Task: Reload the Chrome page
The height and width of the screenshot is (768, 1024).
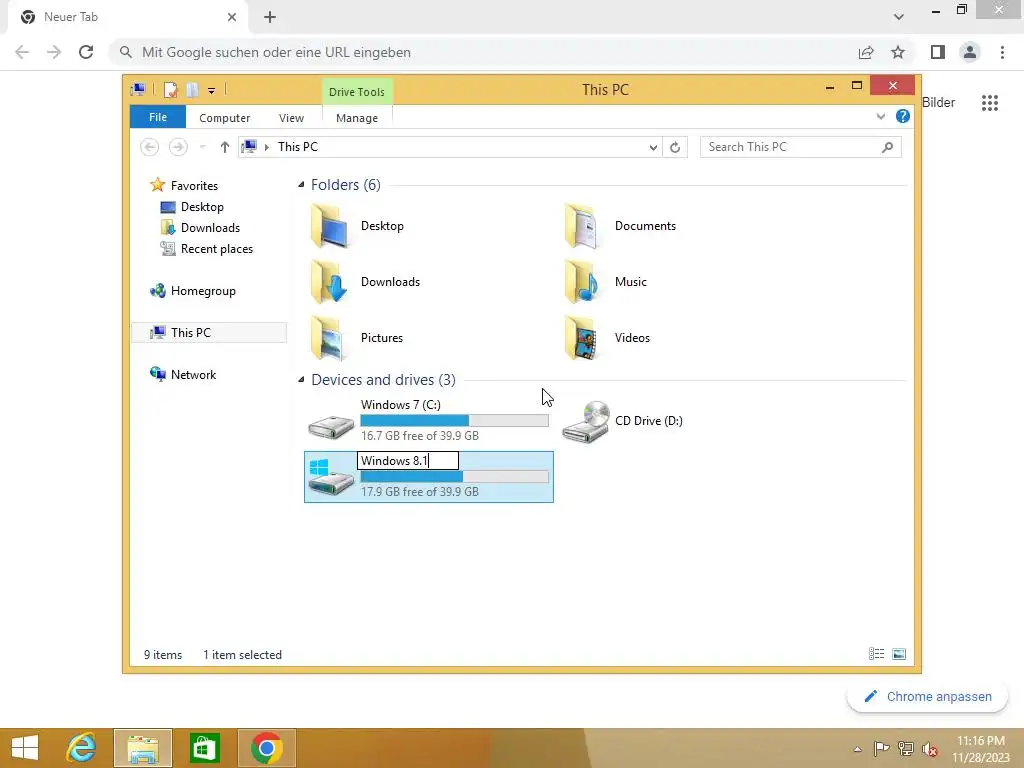Action: 86,52
